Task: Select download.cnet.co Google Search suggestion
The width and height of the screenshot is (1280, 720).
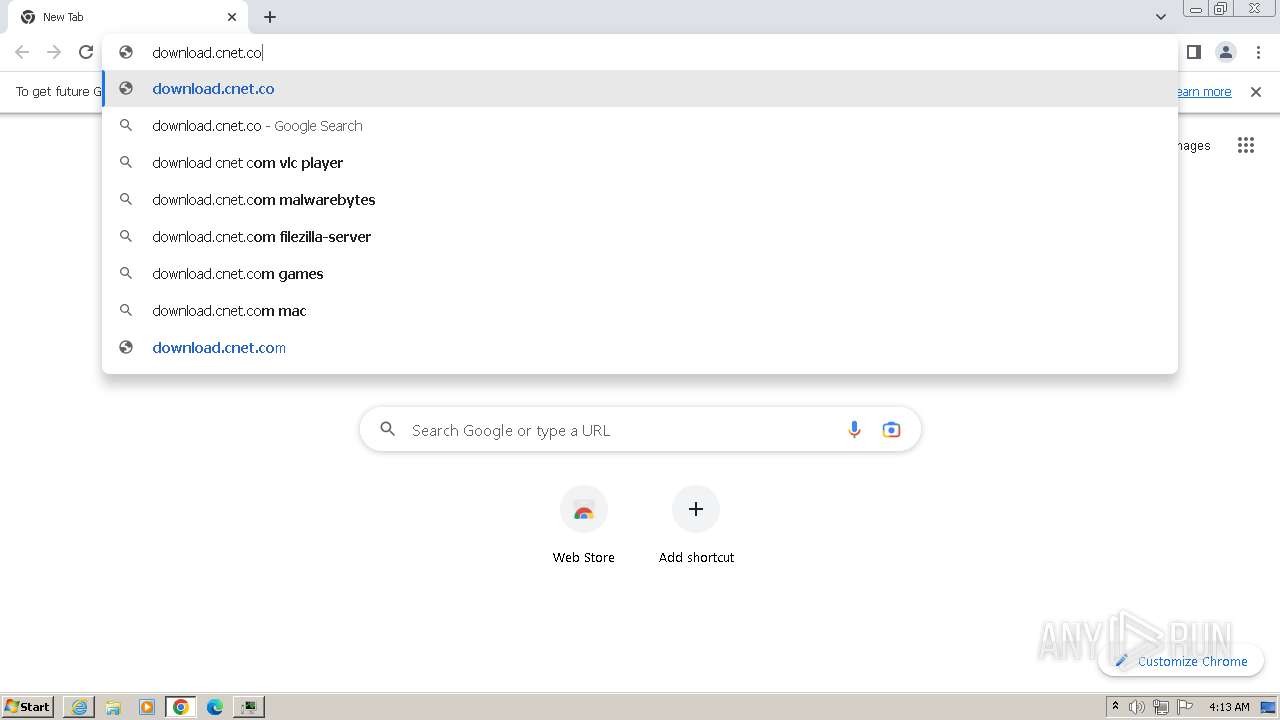Action: pos(640,126)
